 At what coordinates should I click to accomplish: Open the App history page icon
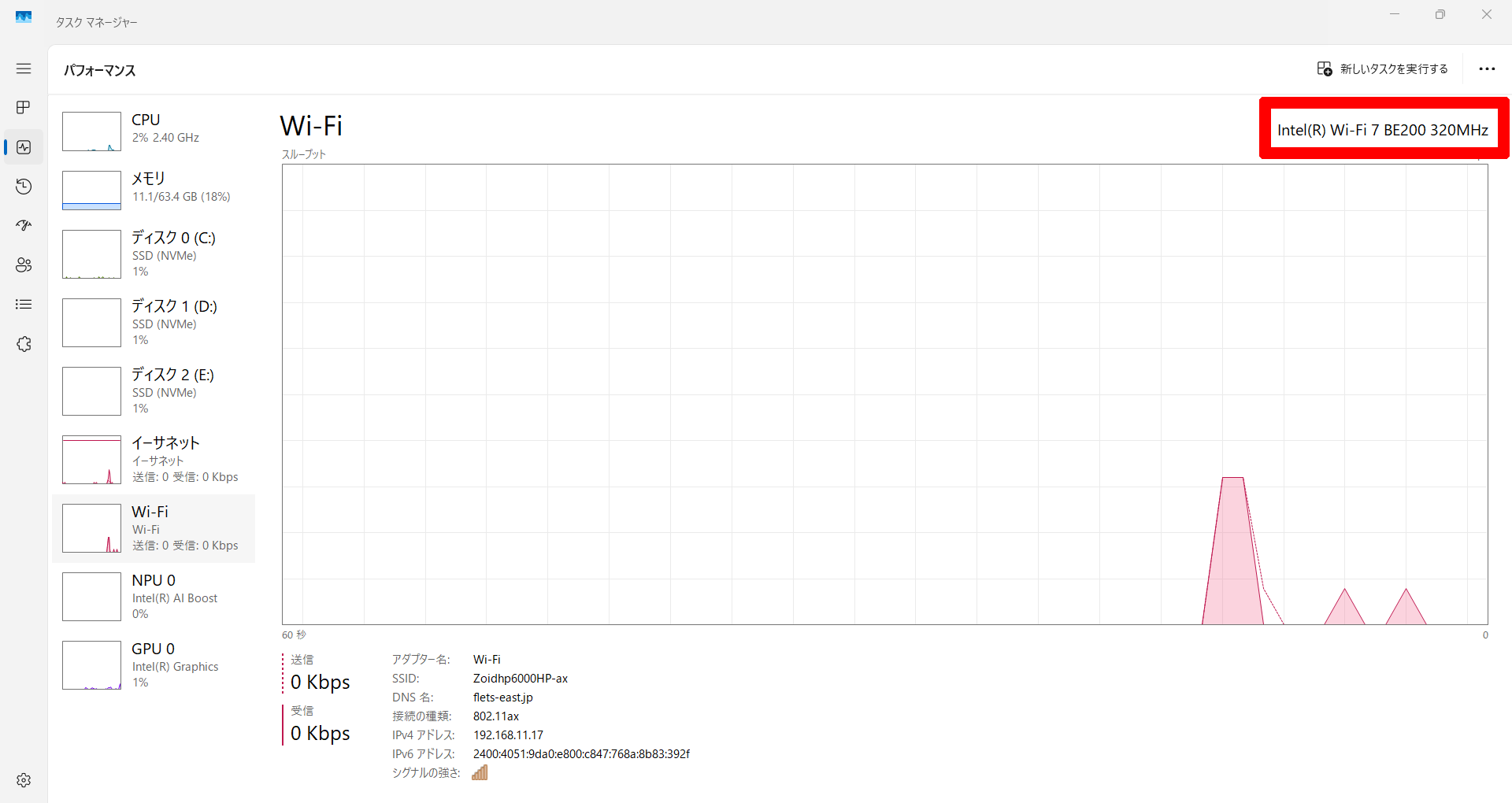(x=24, y=187)
